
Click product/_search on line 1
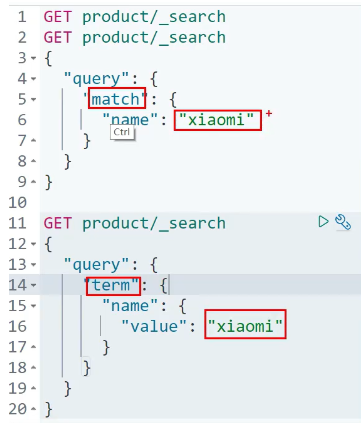pos(154,17)
